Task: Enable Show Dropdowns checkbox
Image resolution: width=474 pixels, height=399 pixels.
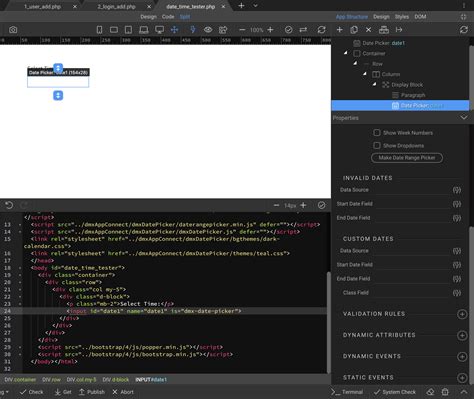Action: [x=377, y=146]
